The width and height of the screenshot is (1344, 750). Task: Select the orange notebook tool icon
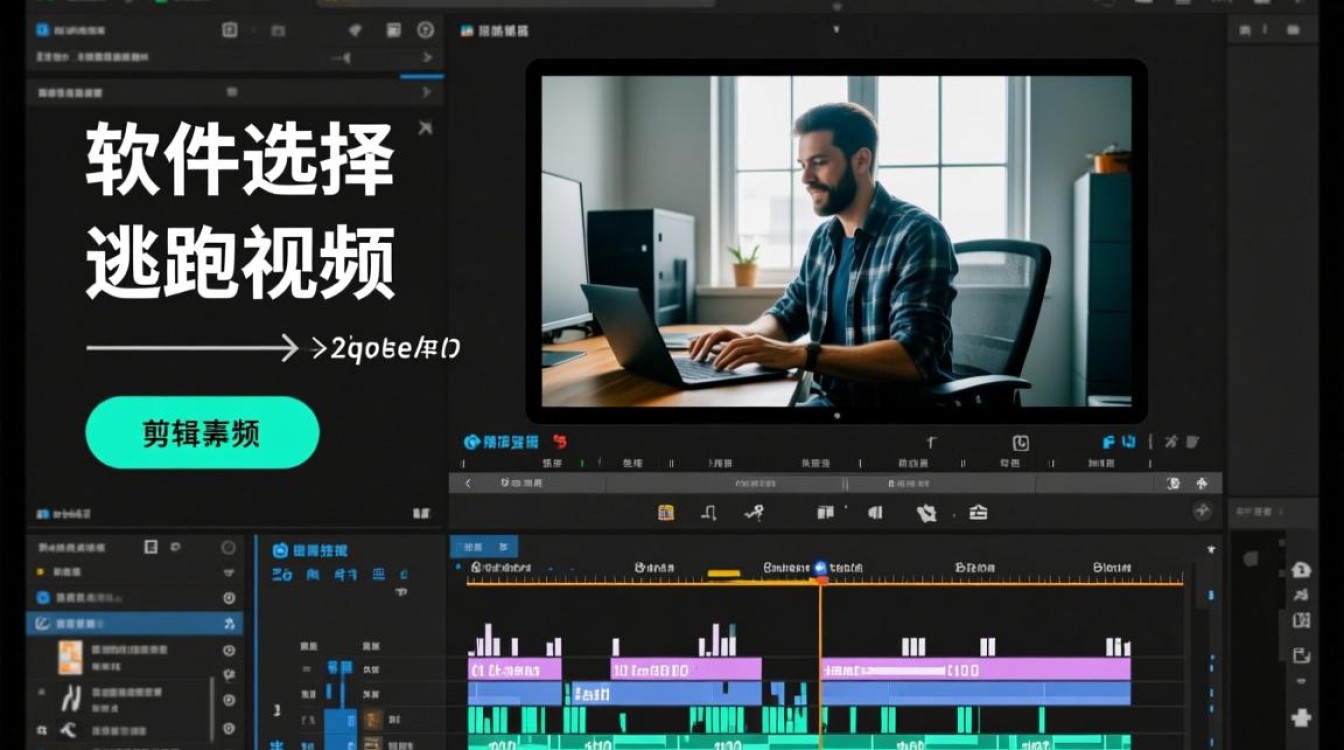point(666,513)
